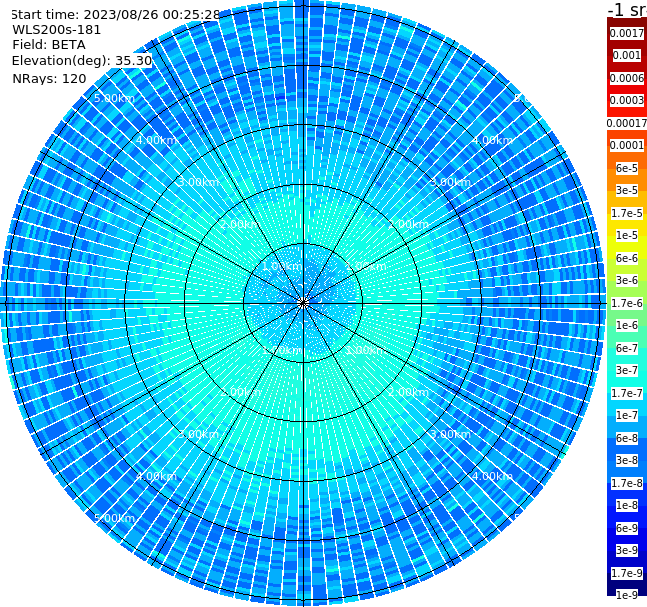This screenshot has width=647, height=607.
Task: Select the 0.0003 colorbar value
Action: click(x=627, y=100)
